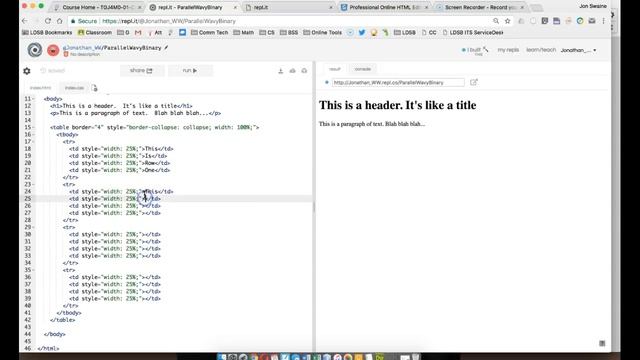Open the Classroom bookmark

pos(95,32)
